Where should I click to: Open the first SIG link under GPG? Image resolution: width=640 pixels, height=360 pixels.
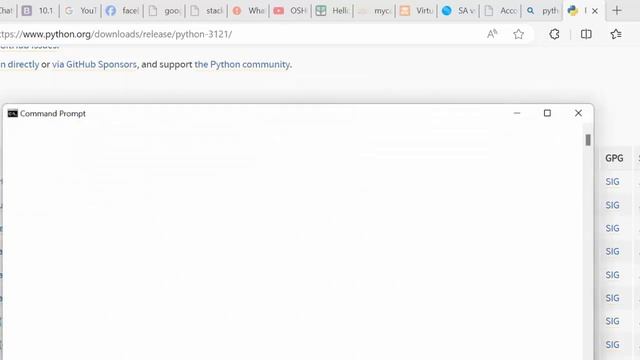coord(612,182)
